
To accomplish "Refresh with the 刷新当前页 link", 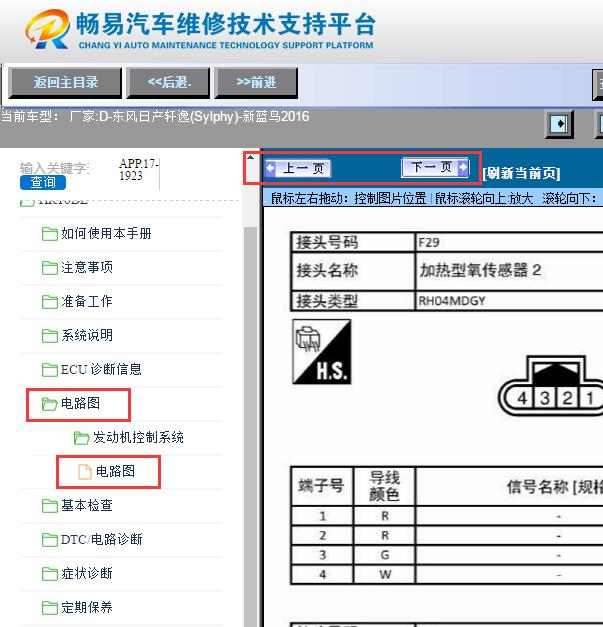I will pyautogui.click(x=521, y=173).
